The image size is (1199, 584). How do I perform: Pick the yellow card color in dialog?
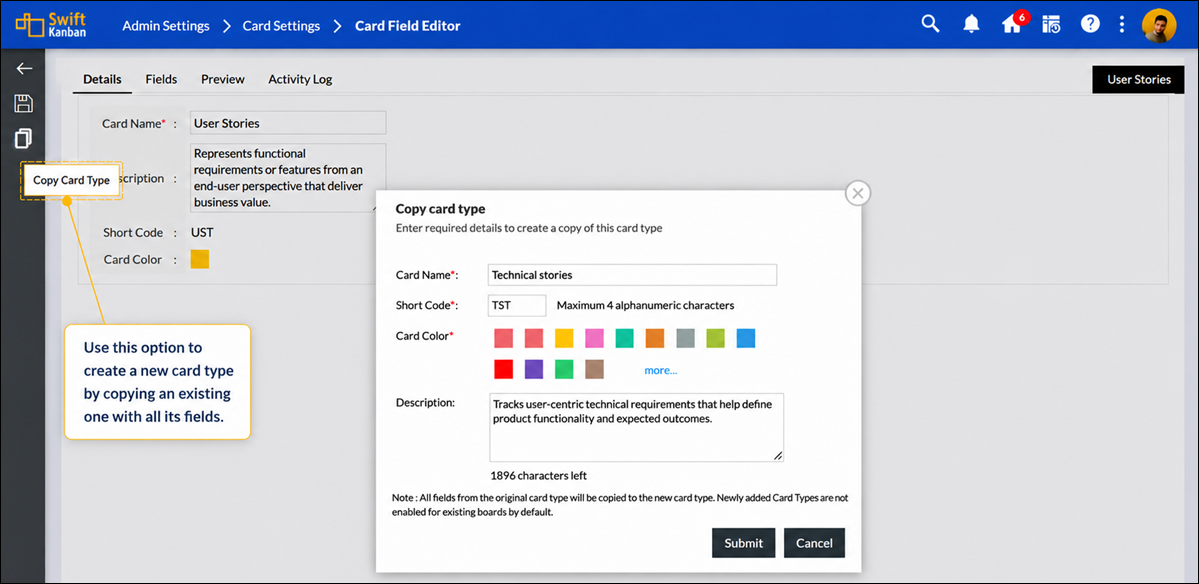(564, 338)
